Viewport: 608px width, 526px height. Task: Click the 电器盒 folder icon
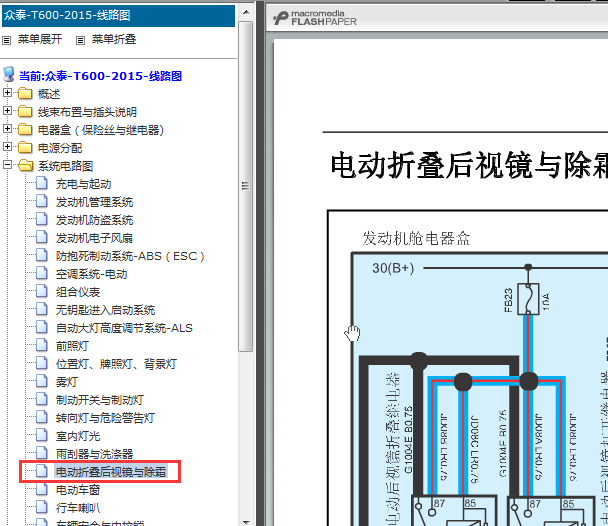click(25, 129)
